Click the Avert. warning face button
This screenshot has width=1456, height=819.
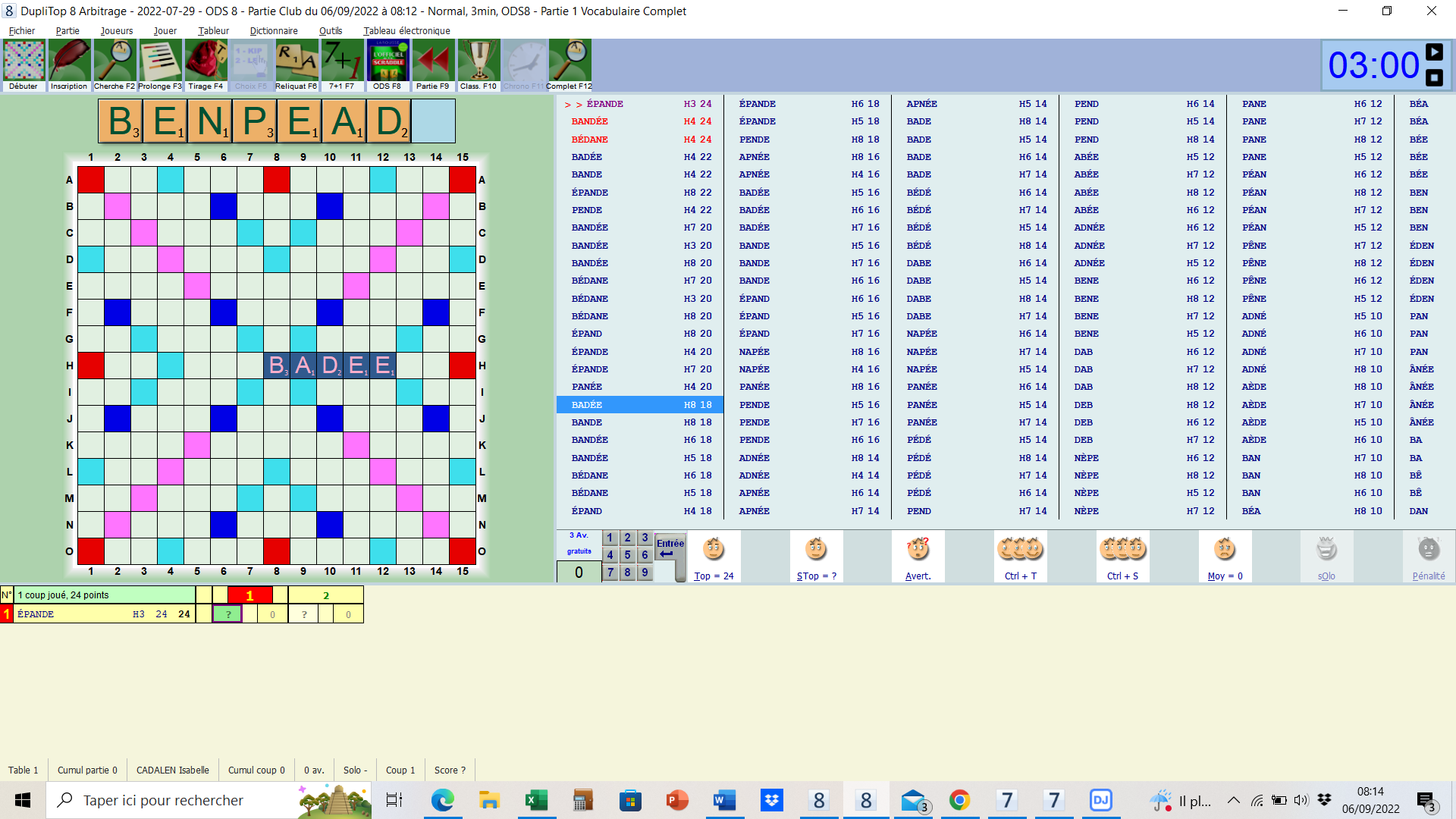pyautogui.click(x=918, y=557)
